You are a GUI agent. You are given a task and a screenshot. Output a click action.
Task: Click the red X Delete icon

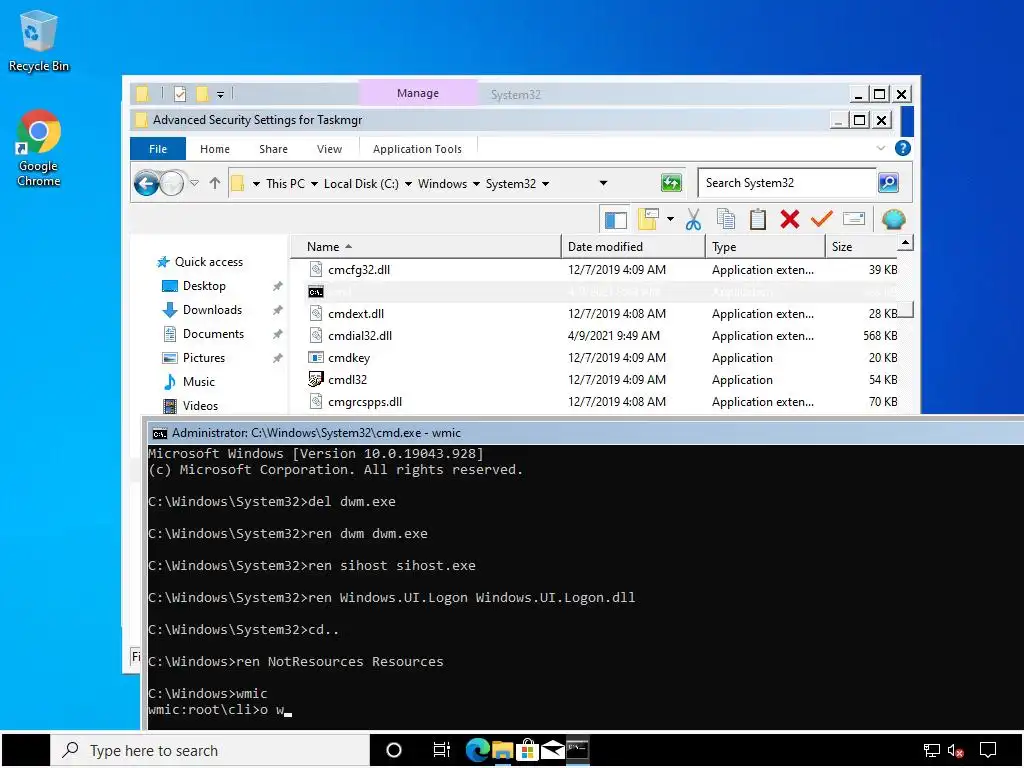(790, 219)
